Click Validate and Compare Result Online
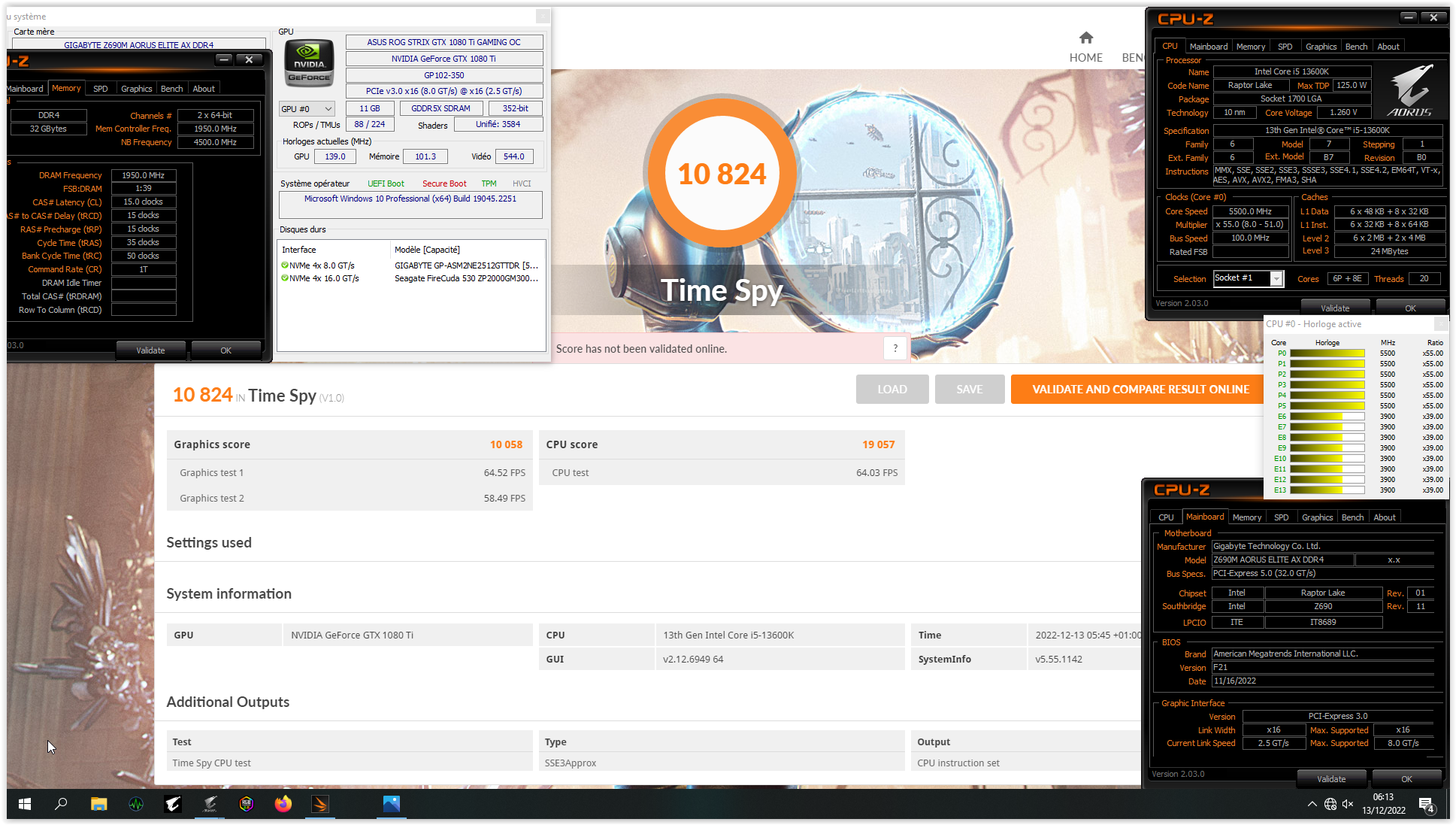The image size is (1456, 825). (1140, 390)
